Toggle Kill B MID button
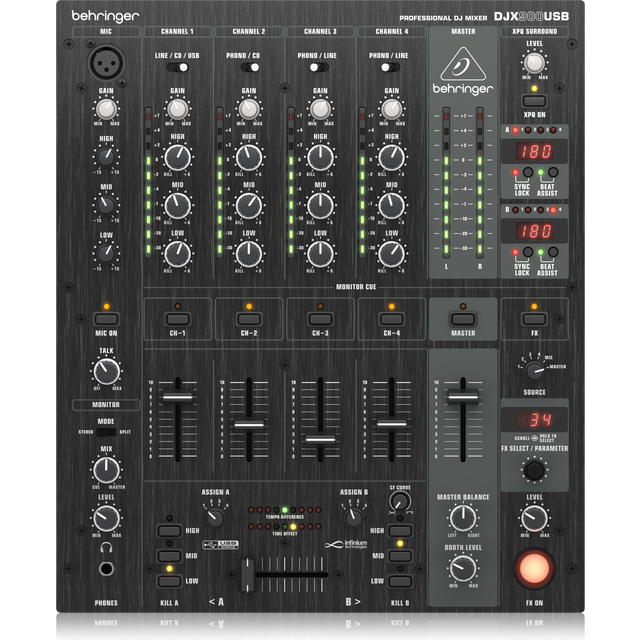The image size is (640, 640). coord(400,556)
